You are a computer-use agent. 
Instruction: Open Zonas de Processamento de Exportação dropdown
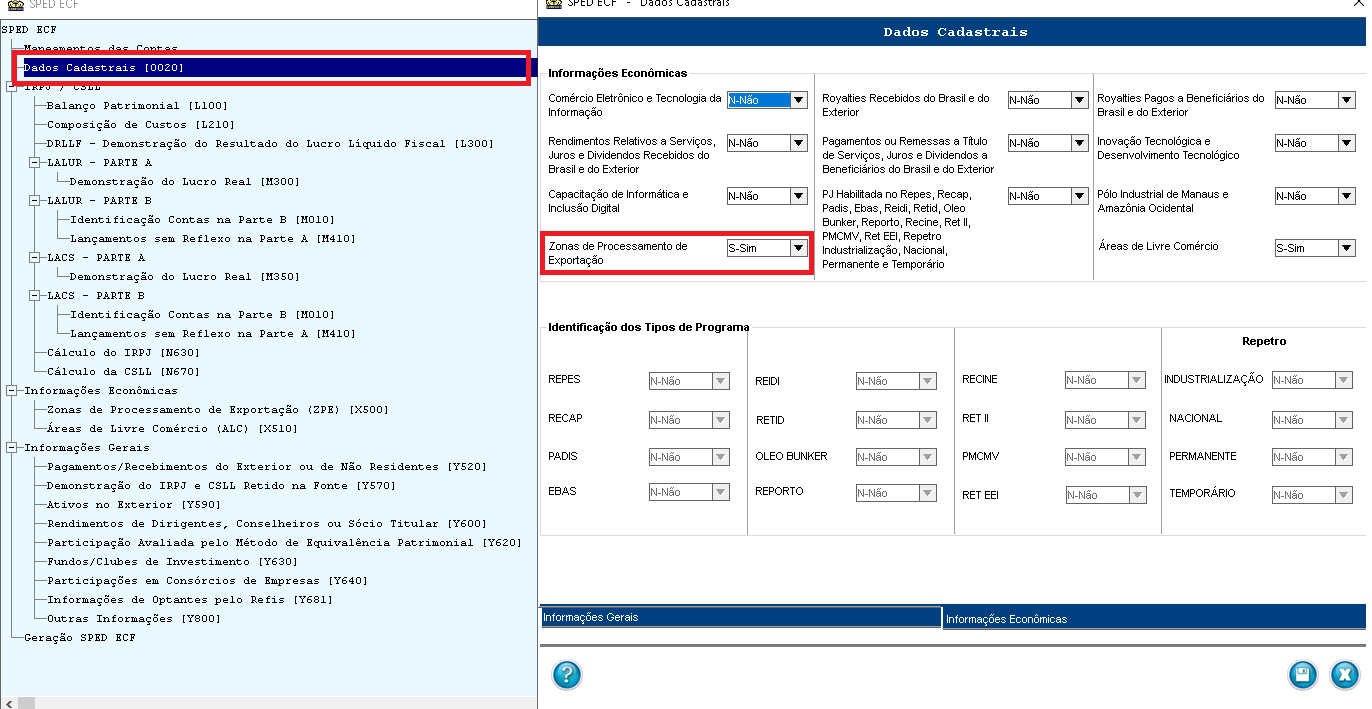pos(798,248)
